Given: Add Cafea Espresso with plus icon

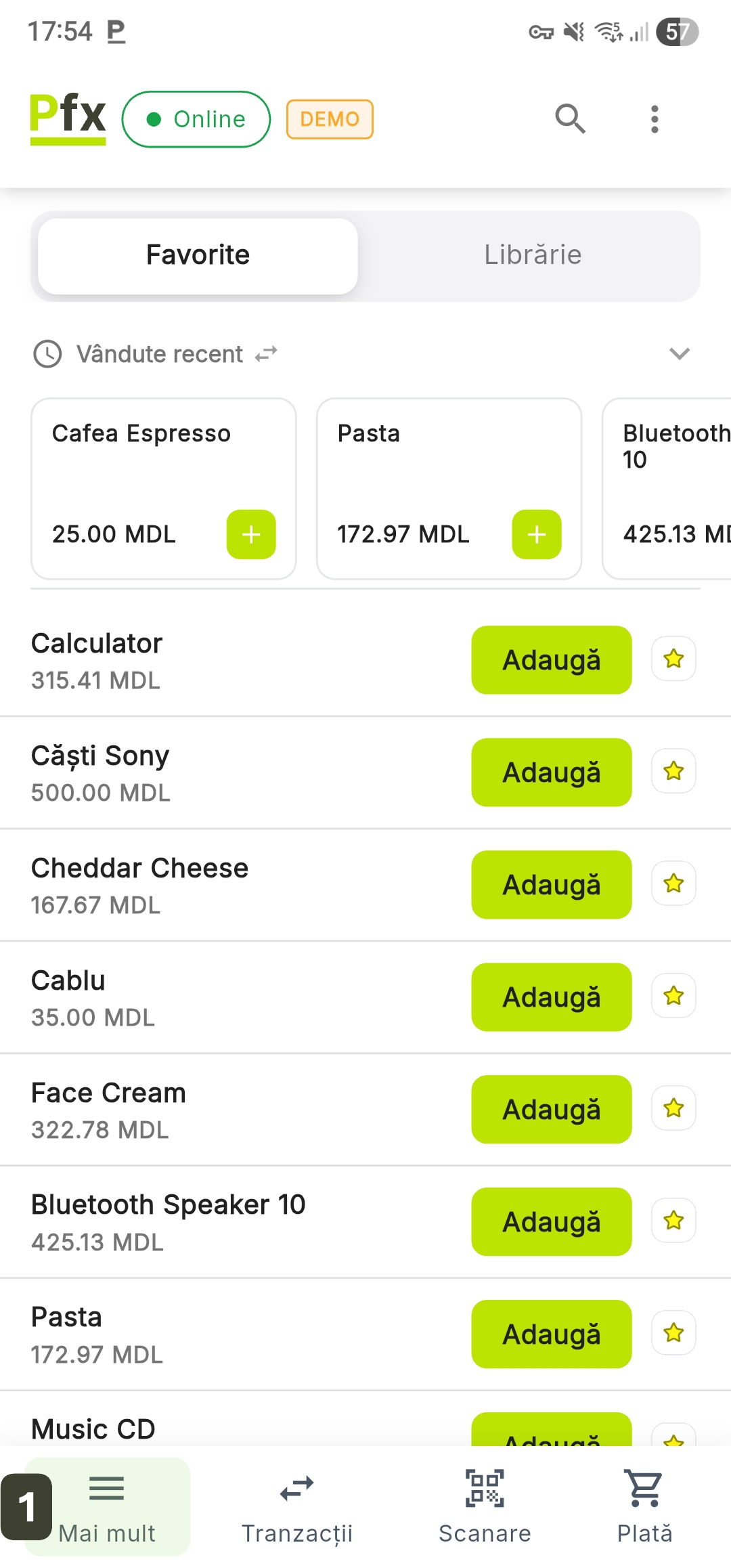Looking at the screenshot, I should click(x=251, y=534).
